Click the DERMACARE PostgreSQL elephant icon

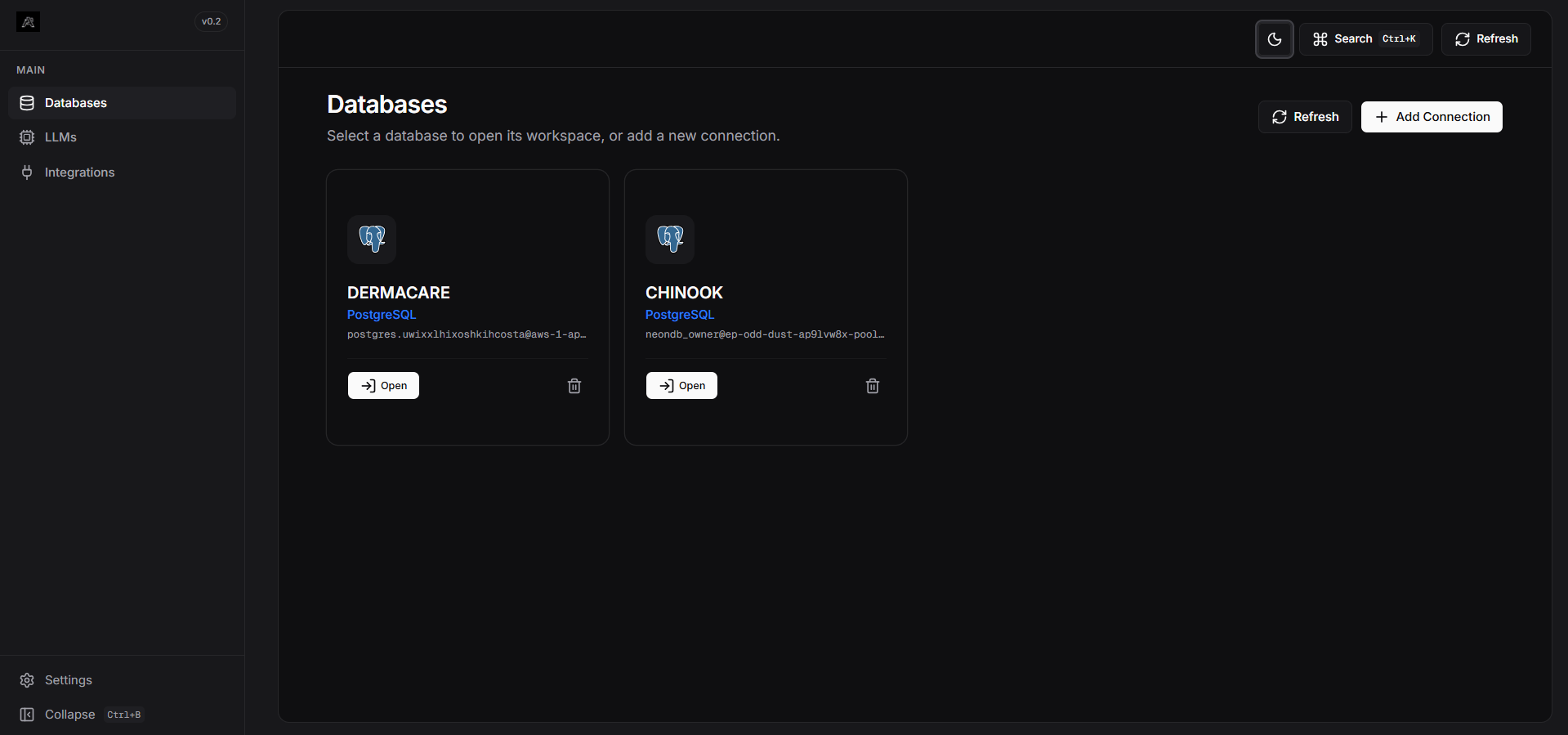pyautogui.click(x=372, y=240)
